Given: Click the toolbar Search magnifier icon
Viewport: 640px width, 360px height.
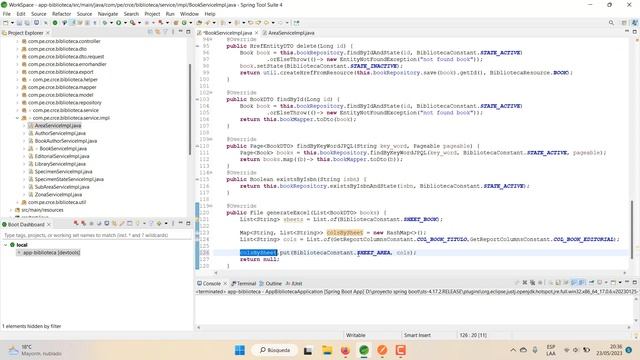Looking at the screenshot, I should point(611,23).
